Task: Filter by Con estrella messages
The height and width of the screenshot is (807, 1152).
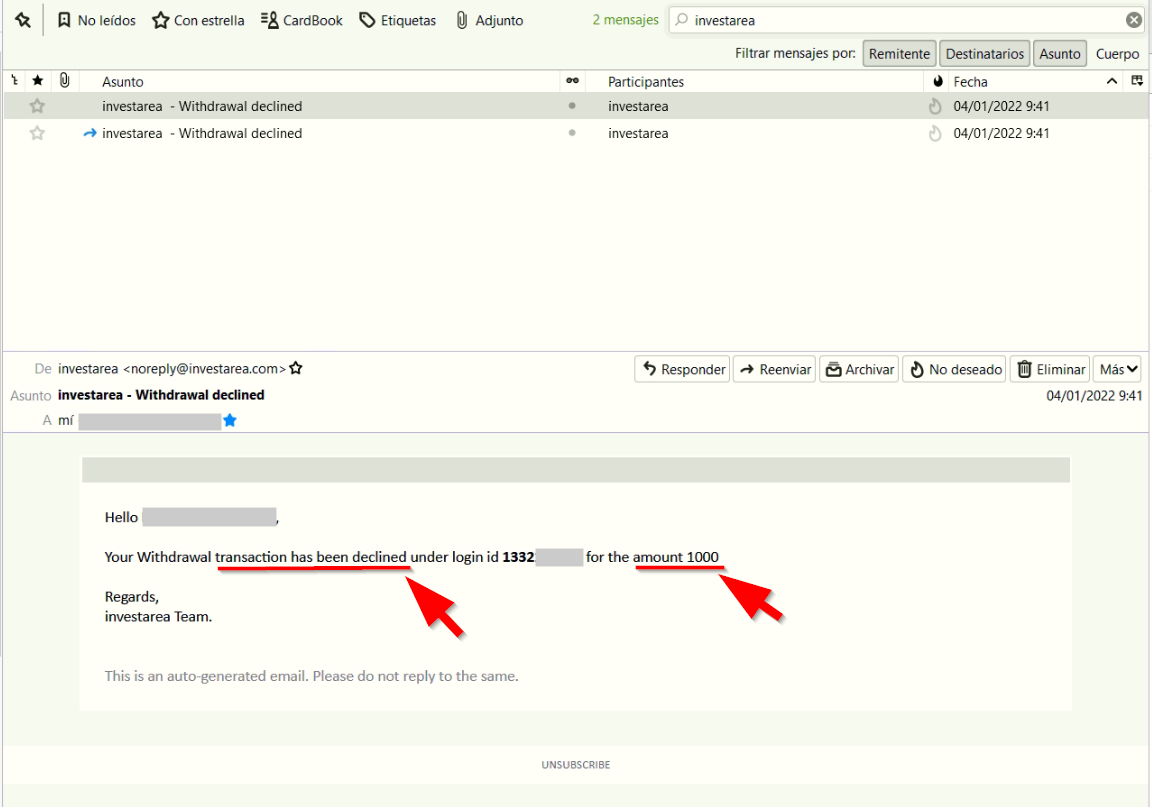Action: coord(198,21)
